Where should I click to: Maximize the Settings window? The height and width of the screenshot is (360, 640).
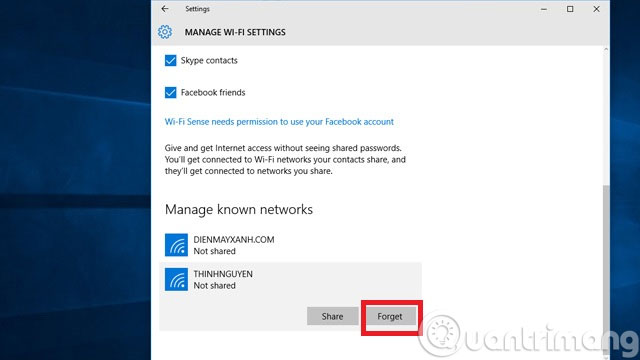tap(570, 9)
